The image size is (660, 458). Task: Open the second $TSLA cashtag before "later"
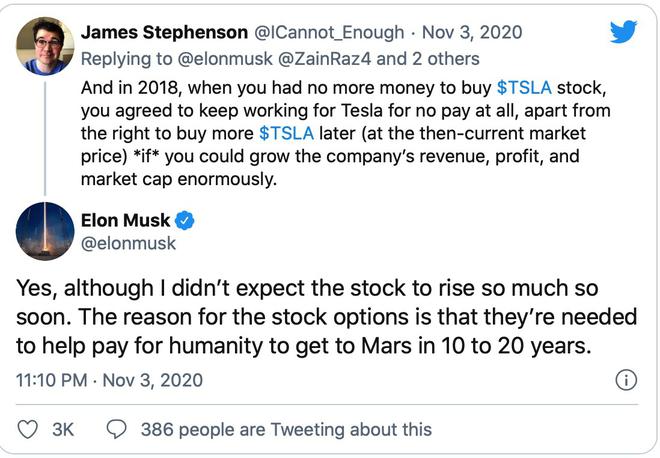pos(289,134)
